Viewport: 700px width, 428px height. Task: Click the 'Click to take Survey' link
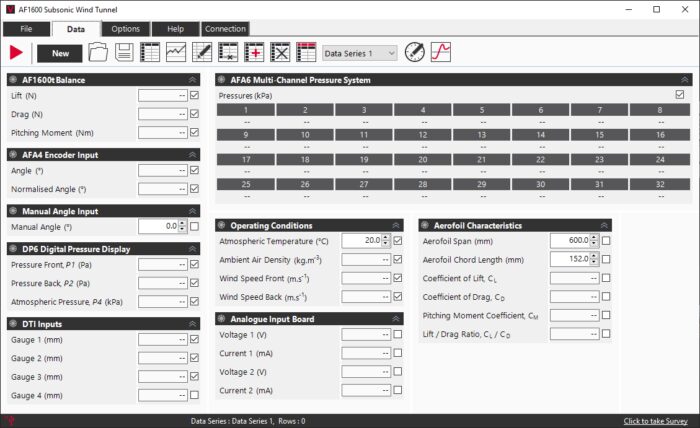[x=655, y=421]
